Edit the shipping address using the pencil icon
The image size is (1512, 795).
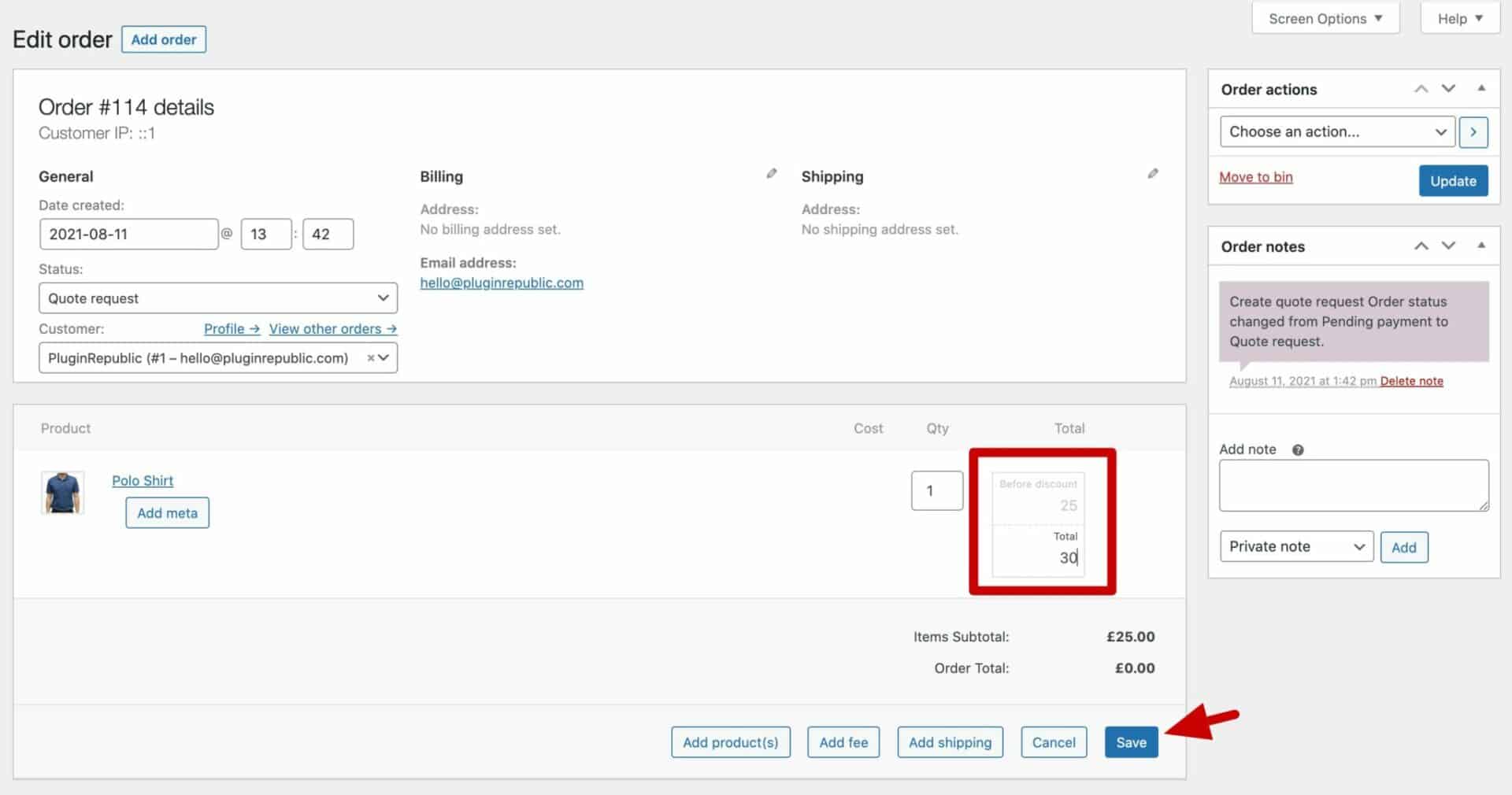(x=1153, y=173)
